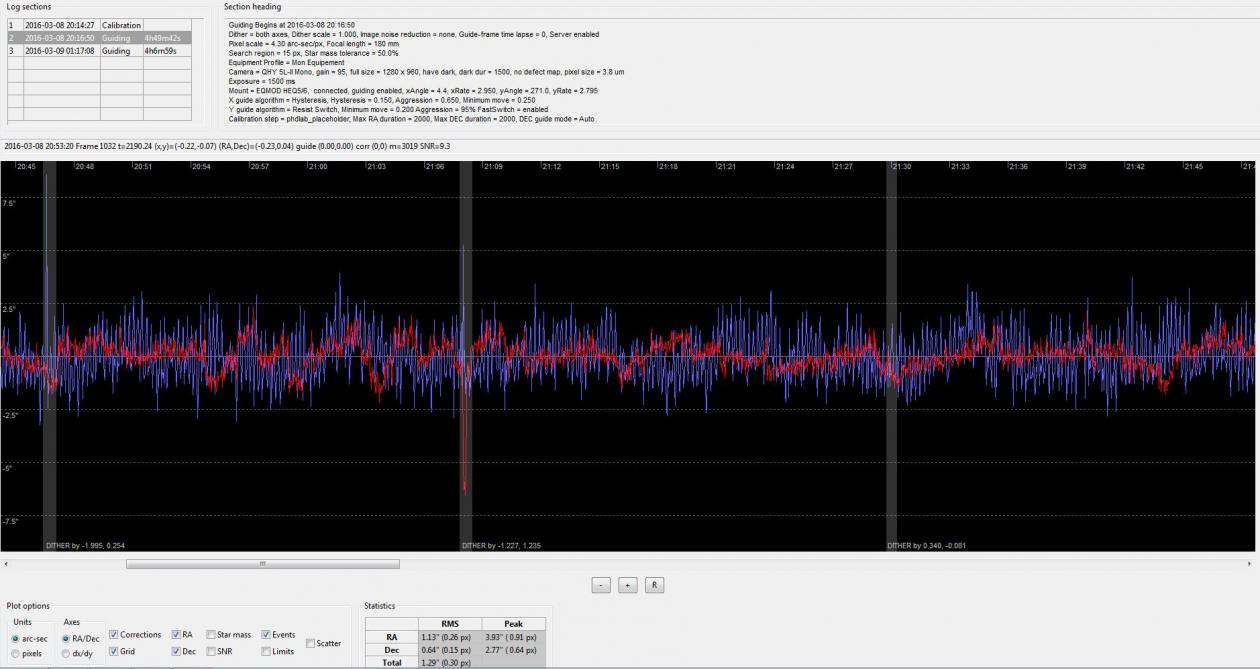Click the 'DITHER by -1.995, 0.254' event marker
The image size is (1260, 669).
point(86,546)
